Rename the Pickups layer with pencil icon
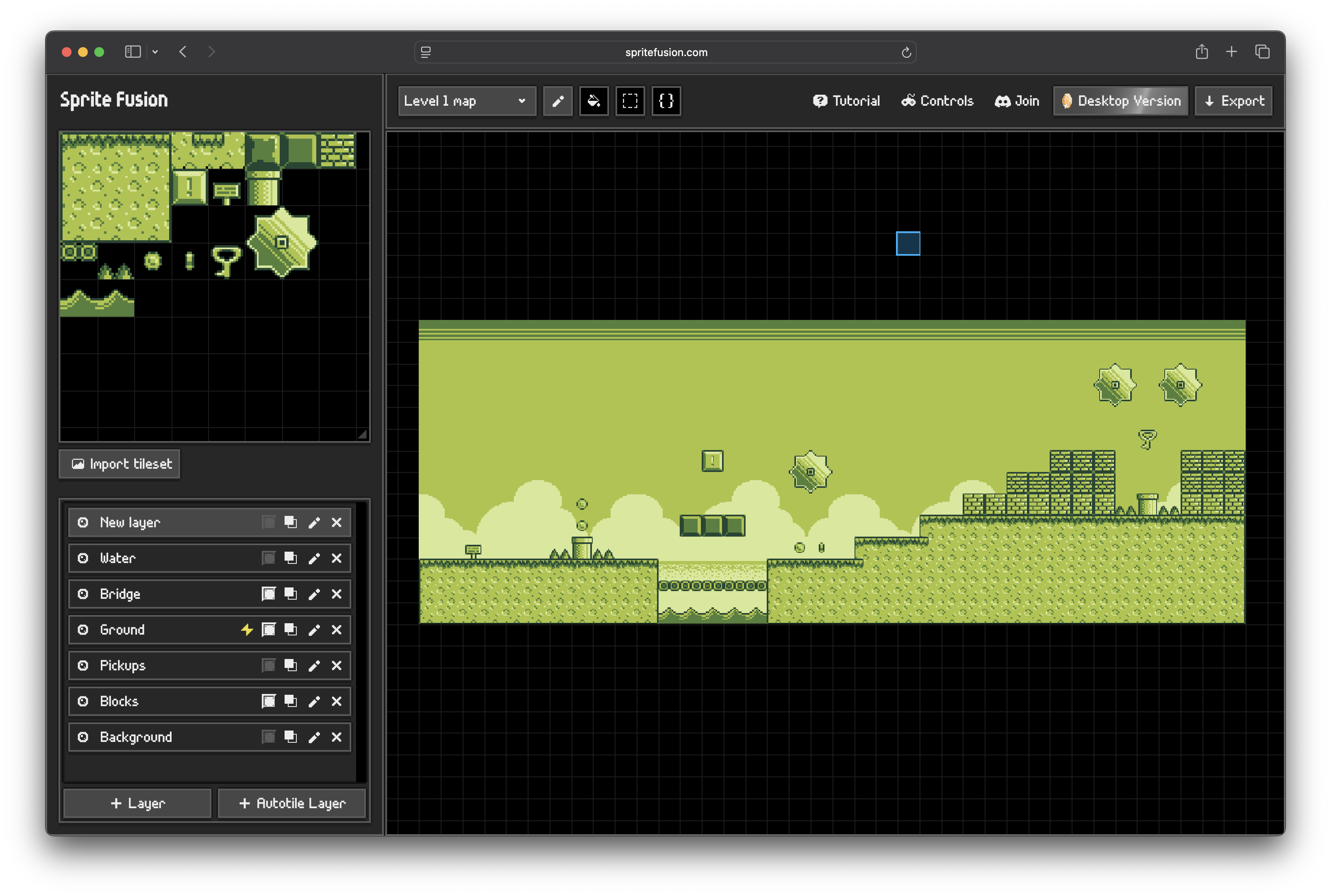1331x896 pixels. pyautogui.click(x=314, y=666)
